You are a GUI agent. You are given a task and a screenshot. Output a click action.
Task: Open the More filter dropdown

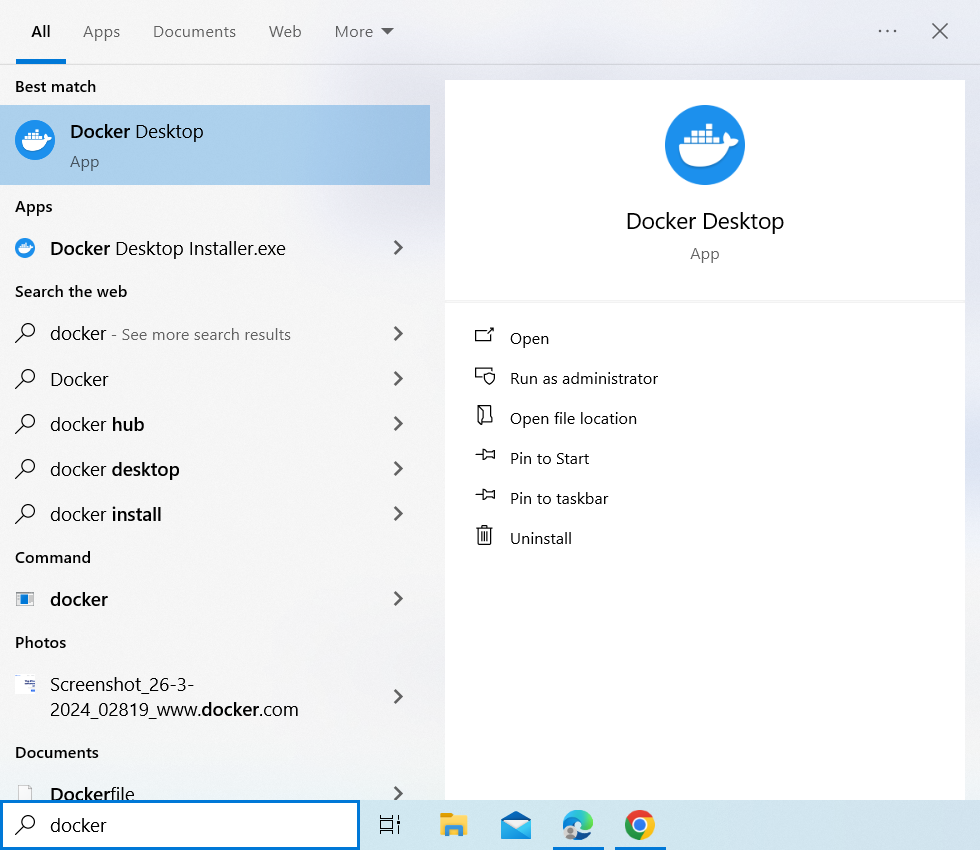pyautogui.click(x=364, y=31)
